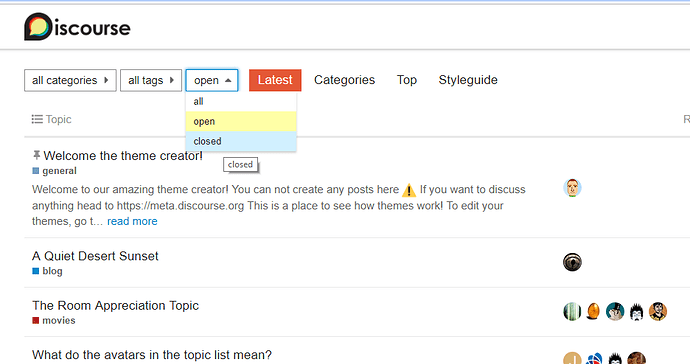This screenshot has width=690, height=364.
Task: Click the arrow on all tags dropdown
Action: point(172,80)
